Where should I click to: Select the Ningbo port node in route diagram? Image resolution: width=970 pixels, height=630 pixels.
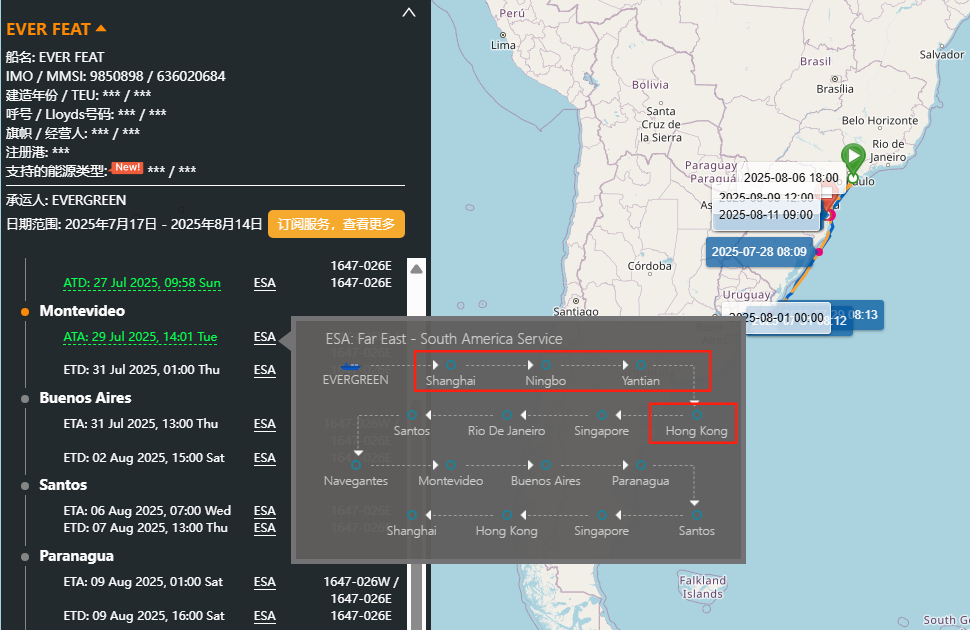(x=546, y=365)
